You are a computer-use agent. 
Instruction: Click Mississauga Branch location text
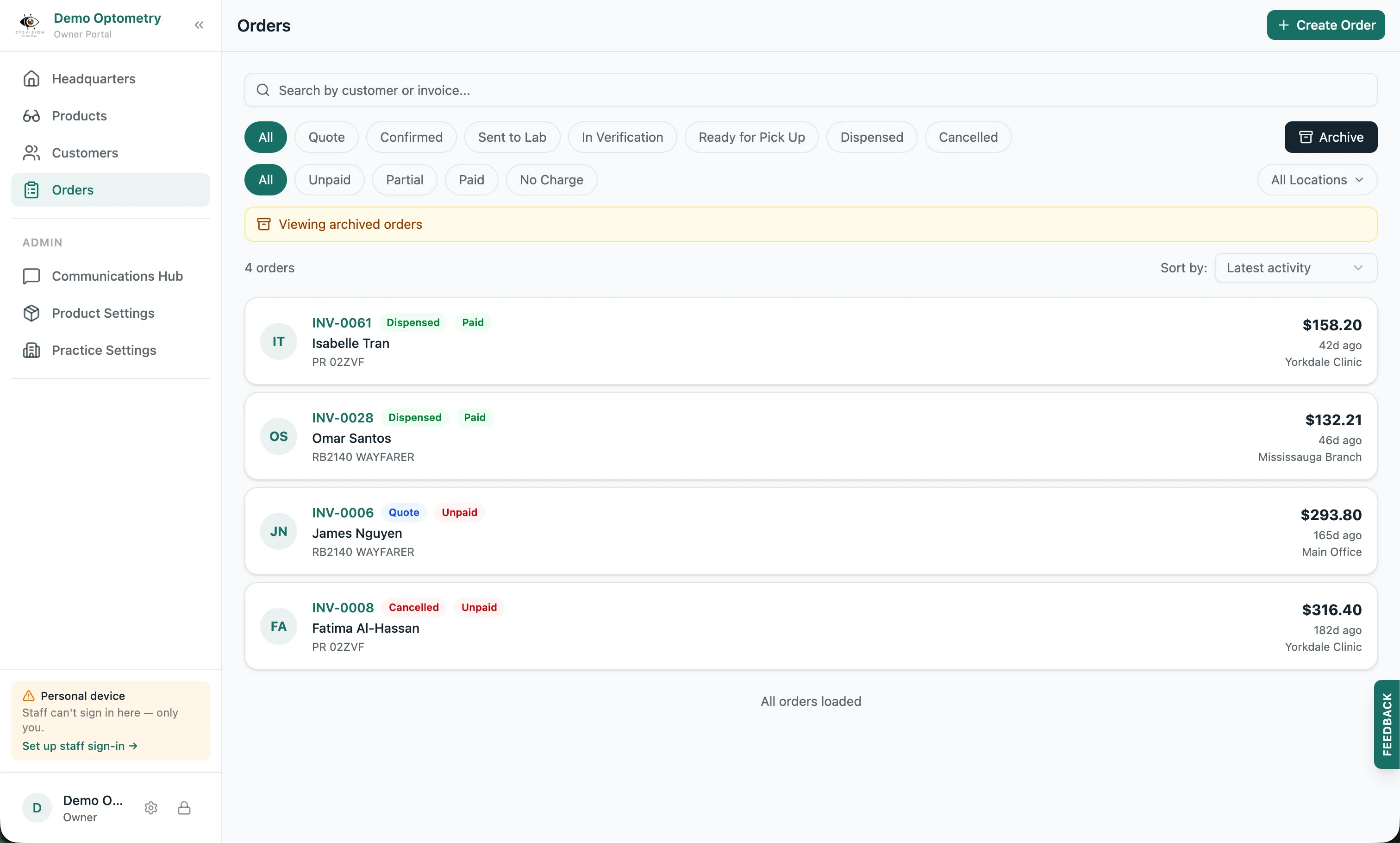[1309, 457]
